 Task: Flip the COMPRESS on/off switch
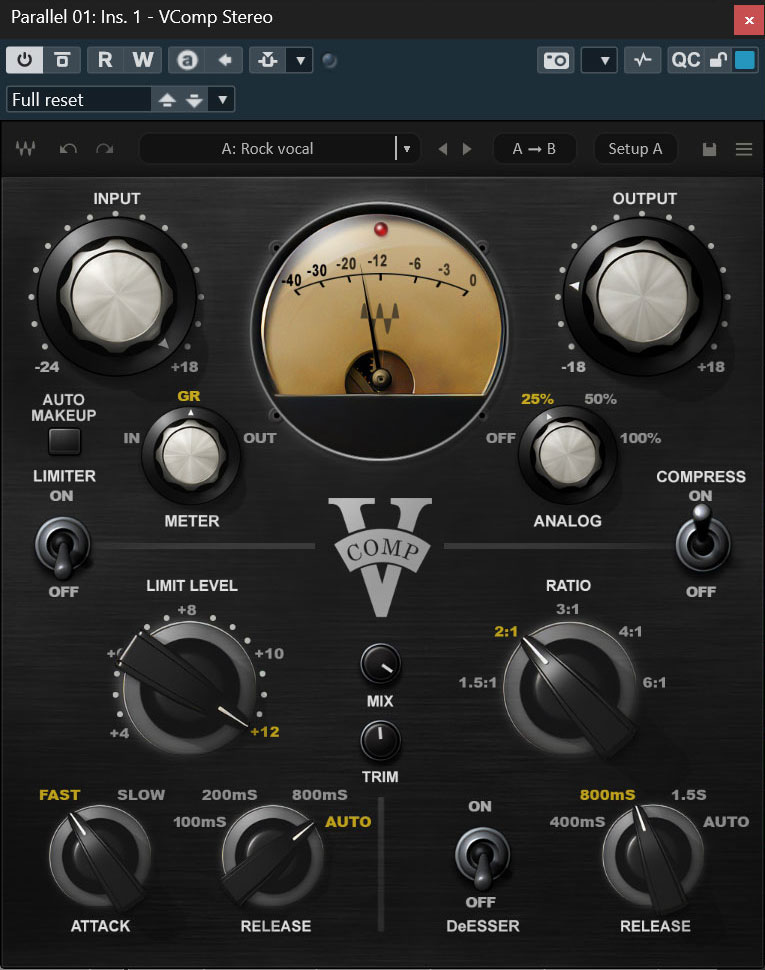(701, 538)
